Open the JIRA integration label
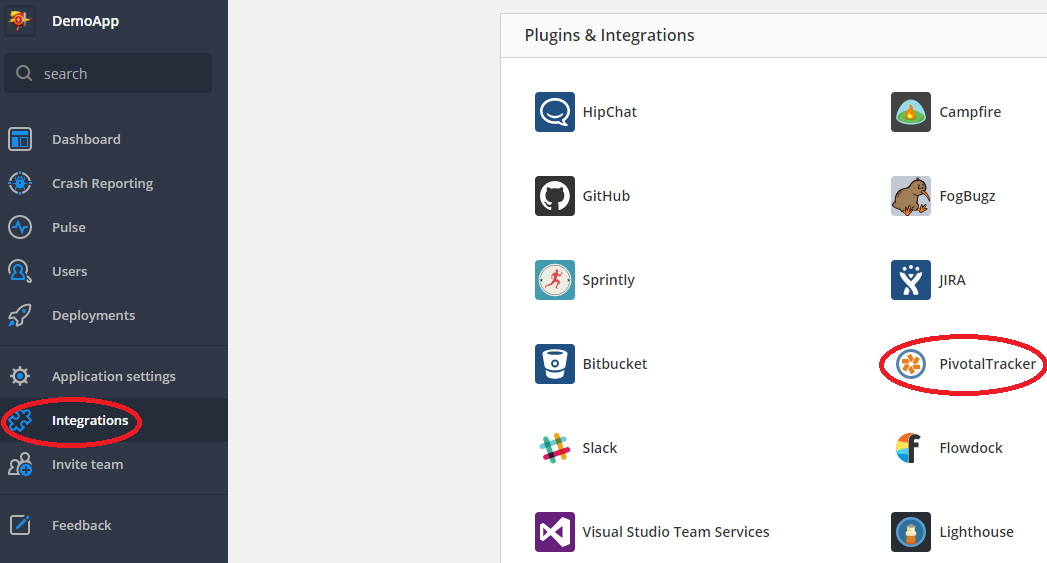Image resolution: width=1047 pixels, height=563 pixels. coord(952,280)
